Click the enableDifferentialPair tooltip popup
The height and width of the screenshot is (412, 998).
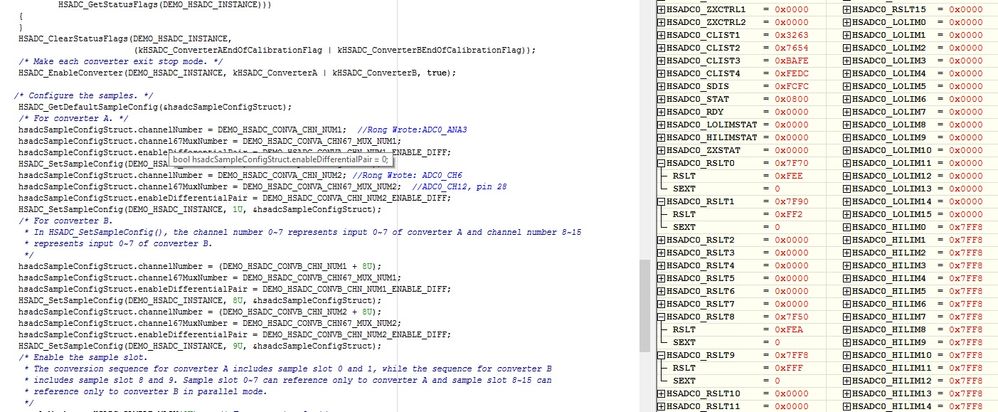point(280,159)
